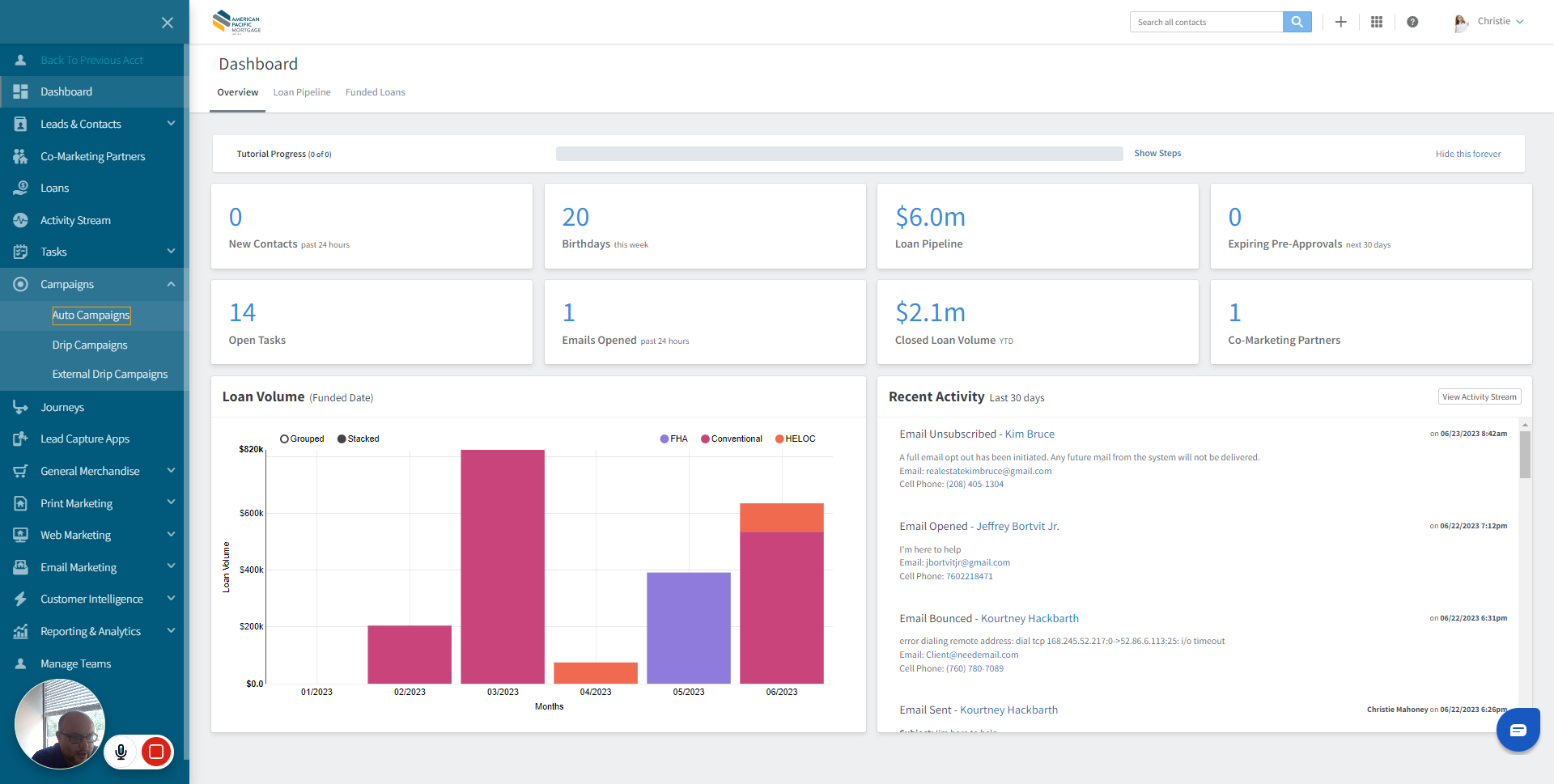Expand the General Merchandise chevron
This screenshot has height=784, width=1554.
171,470
